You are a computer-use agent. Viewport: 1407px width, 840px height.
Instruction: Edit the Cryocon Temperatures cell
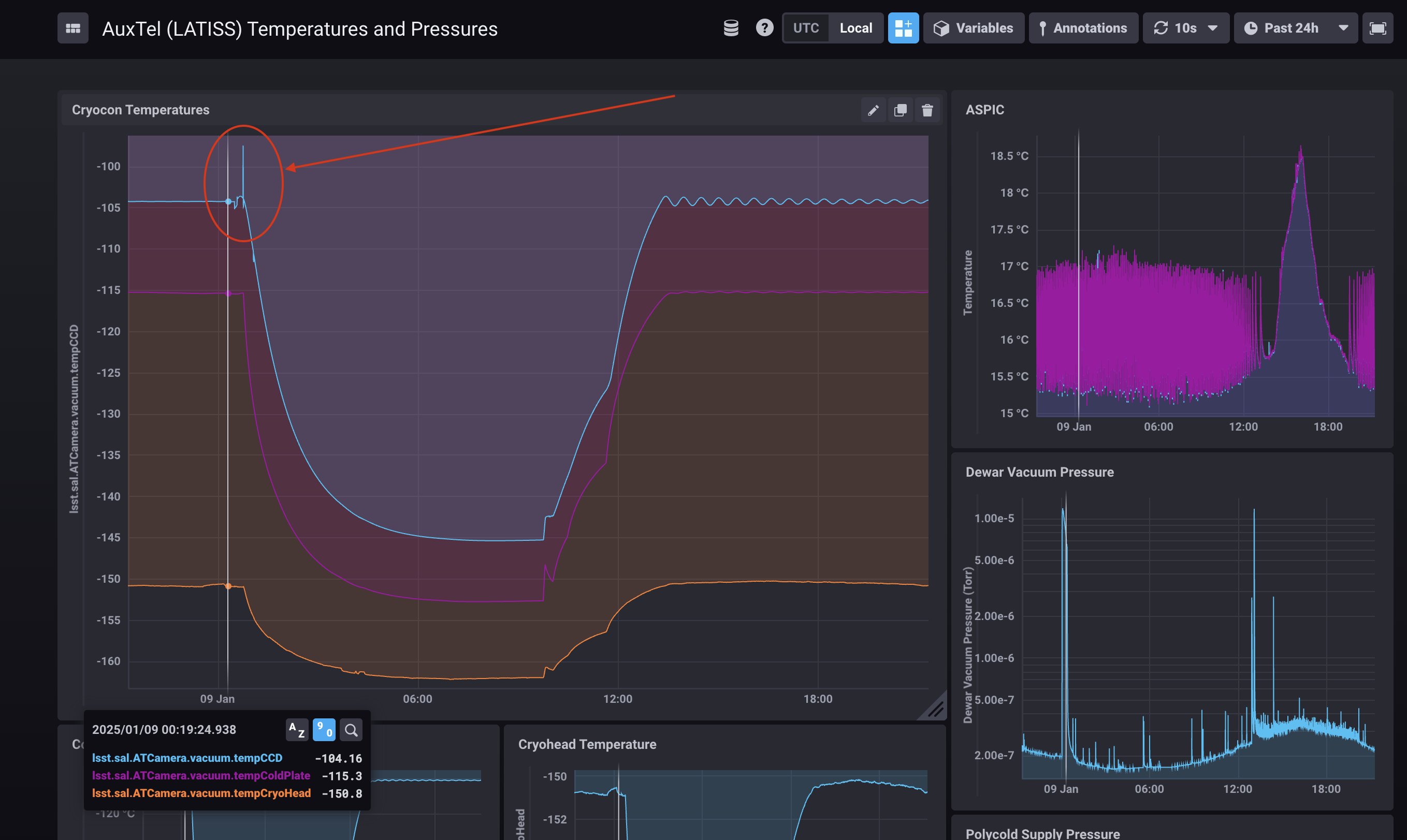pyautogui.click(x=873, y=110)
